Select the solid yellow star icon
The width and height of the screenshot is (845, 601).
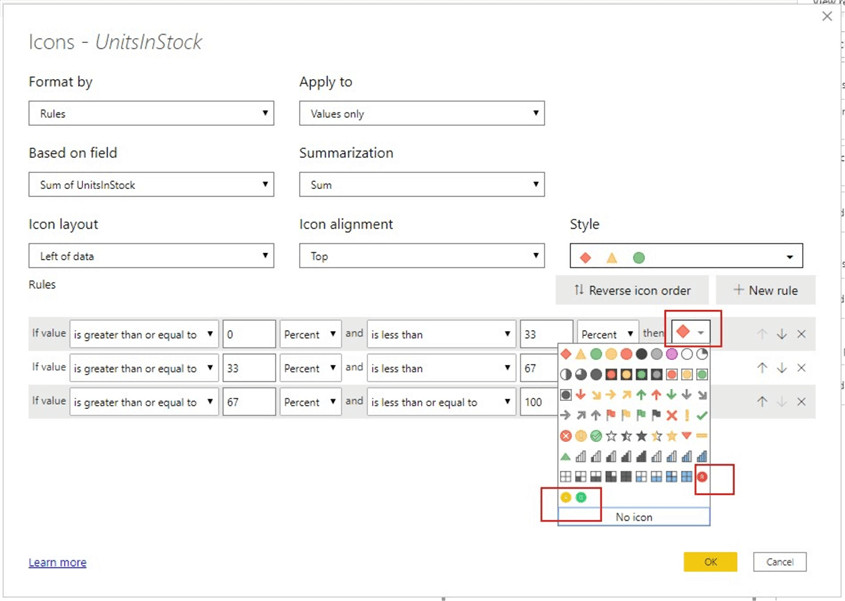(x=671, y=436)
